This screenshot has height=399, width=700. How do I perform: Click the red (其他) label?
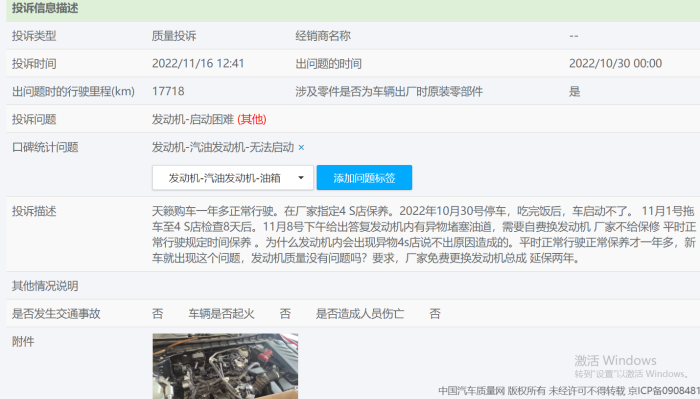(x=252, y=119)
